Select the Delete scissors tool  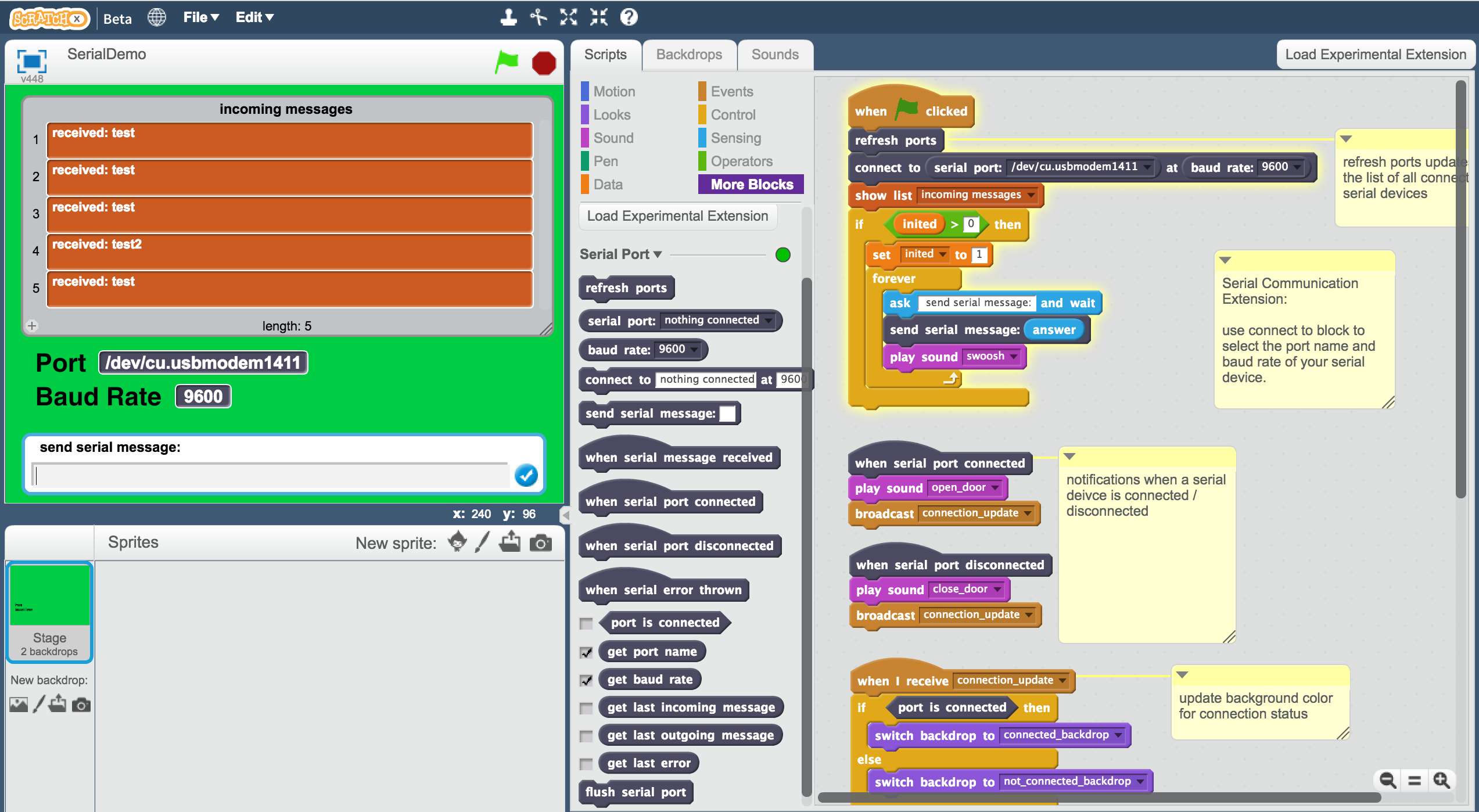coord(539,17)
